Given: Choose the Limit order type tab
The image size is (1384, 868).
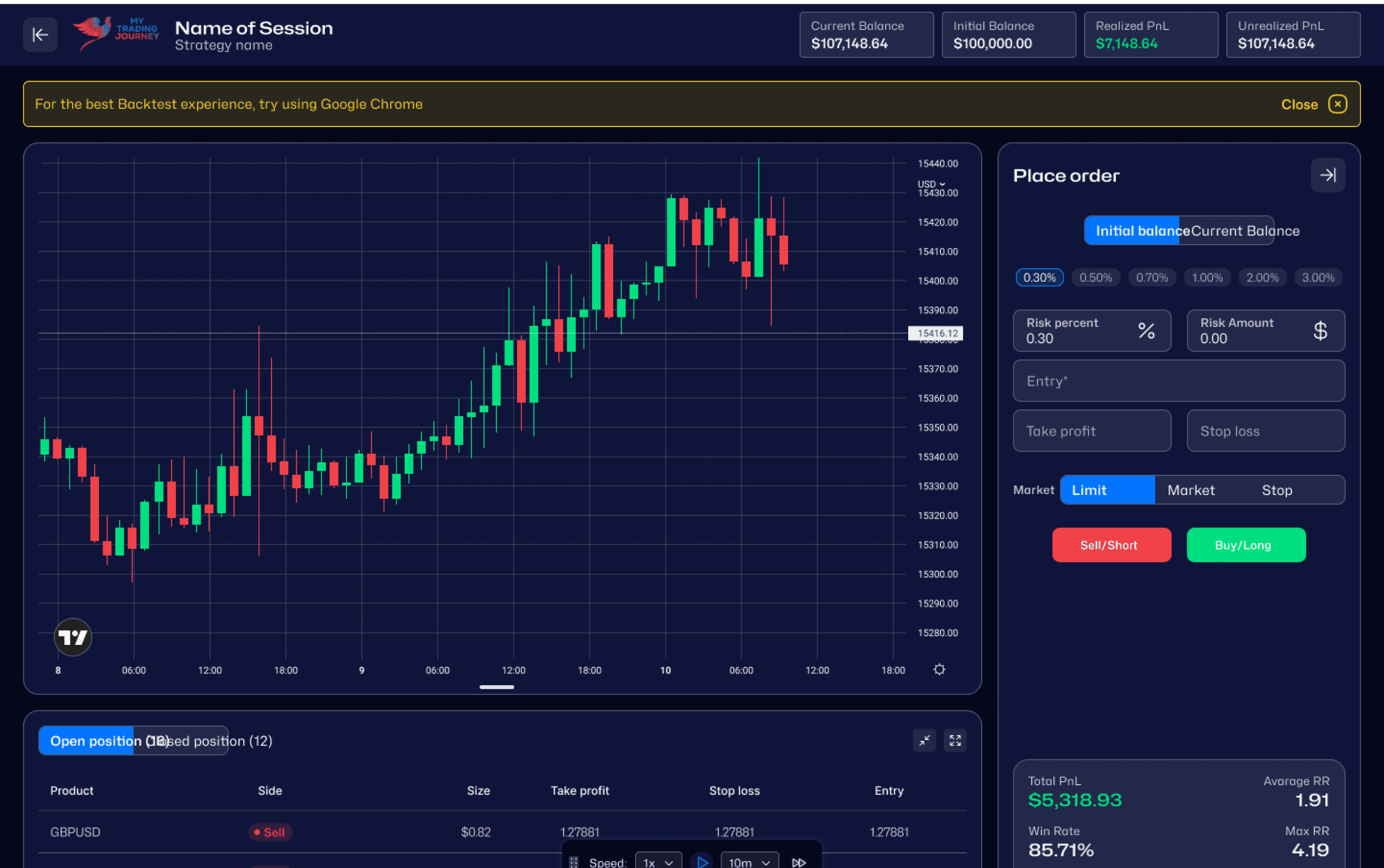Looking at the screenshot, I should [1107, 490].
